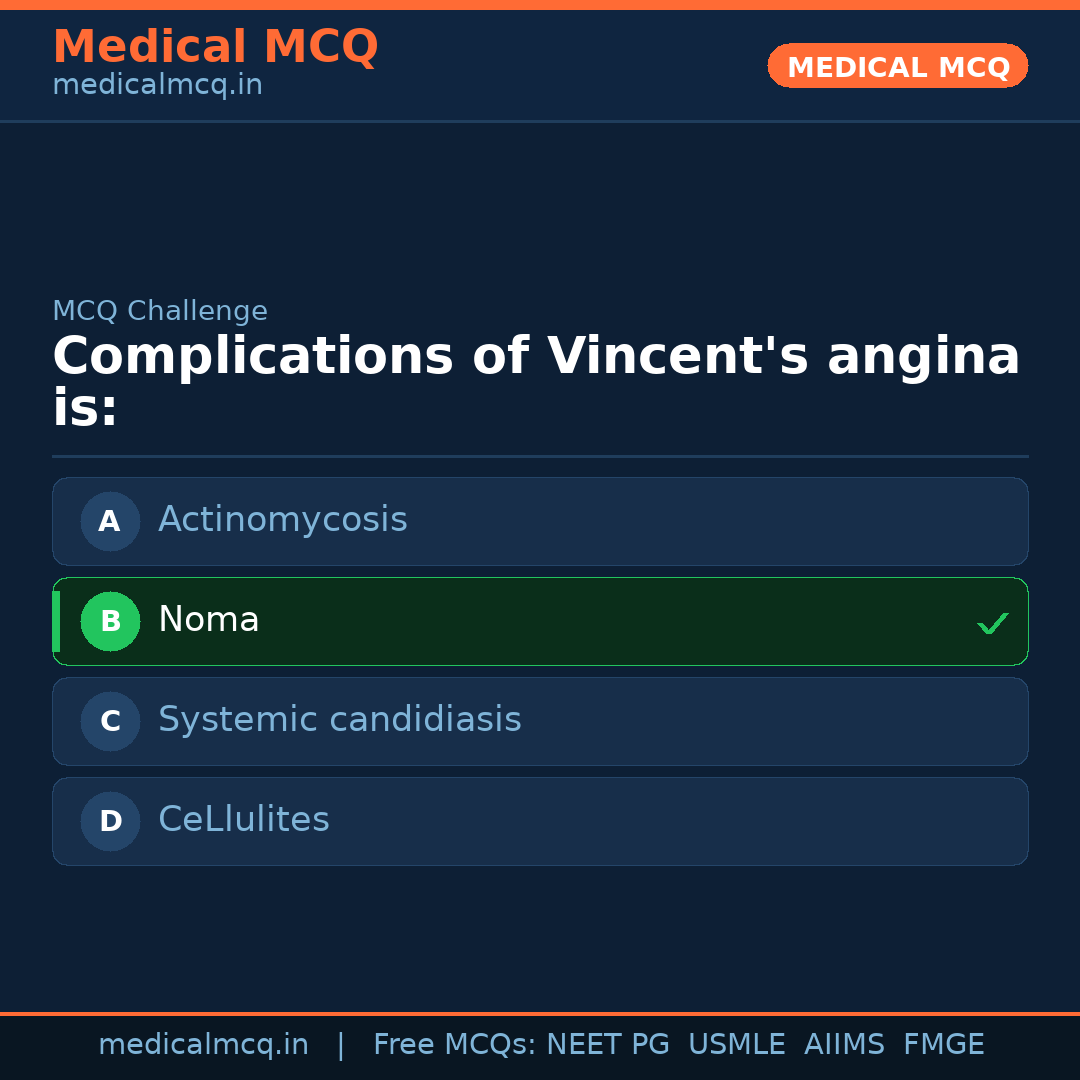Select the CeLlulites answer text
Viewport: 1080px width, 1080px height.
coord(243,820)
